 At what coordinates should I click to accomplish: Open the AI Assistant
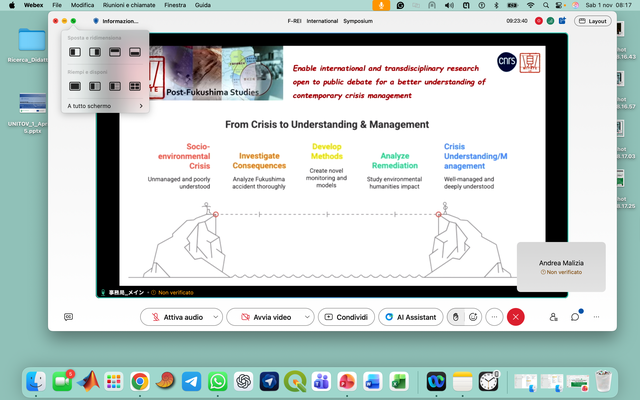(x=411, y=317)
